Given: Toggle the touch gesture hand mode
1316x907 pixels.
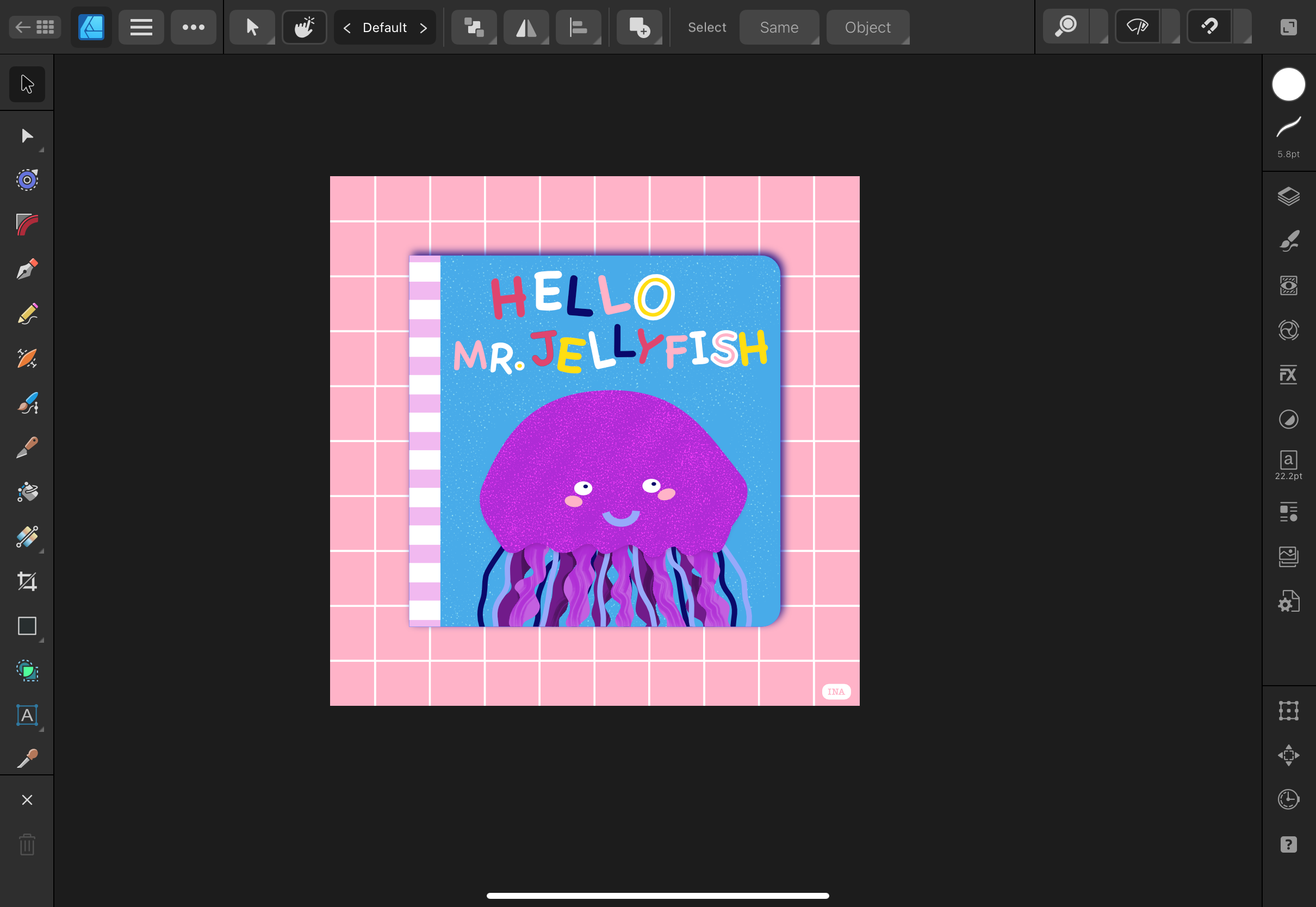Looking at the screenshot, I should 304,27.
